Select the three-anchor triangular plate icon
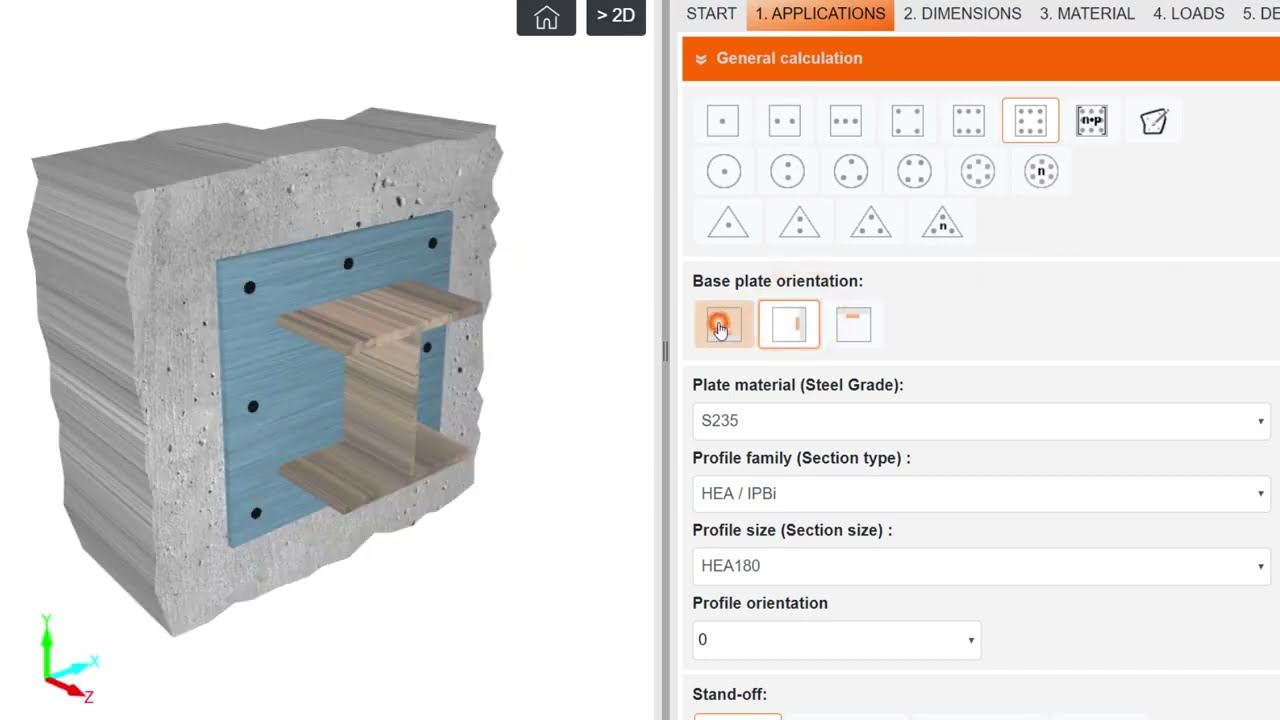Viewport: 1280px width, 720px height. [870, 222]
